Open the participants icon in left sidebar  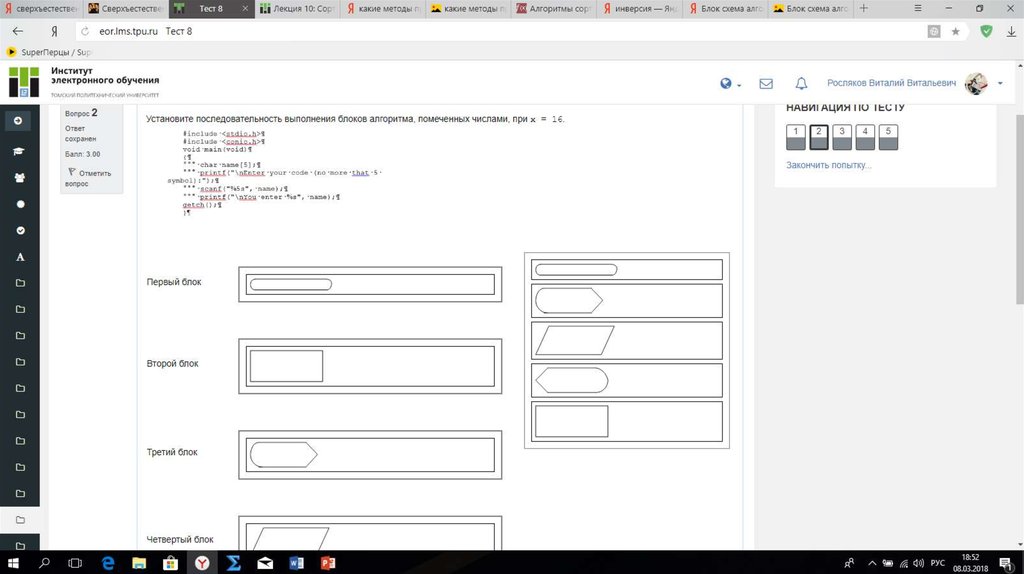coord(20,178)
